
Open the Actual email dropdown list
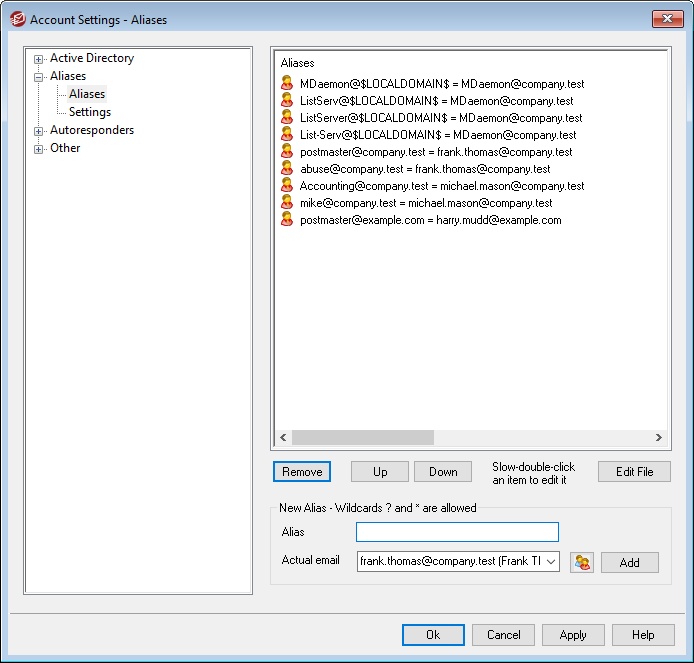pyautogui.click(x=552, y=562)
